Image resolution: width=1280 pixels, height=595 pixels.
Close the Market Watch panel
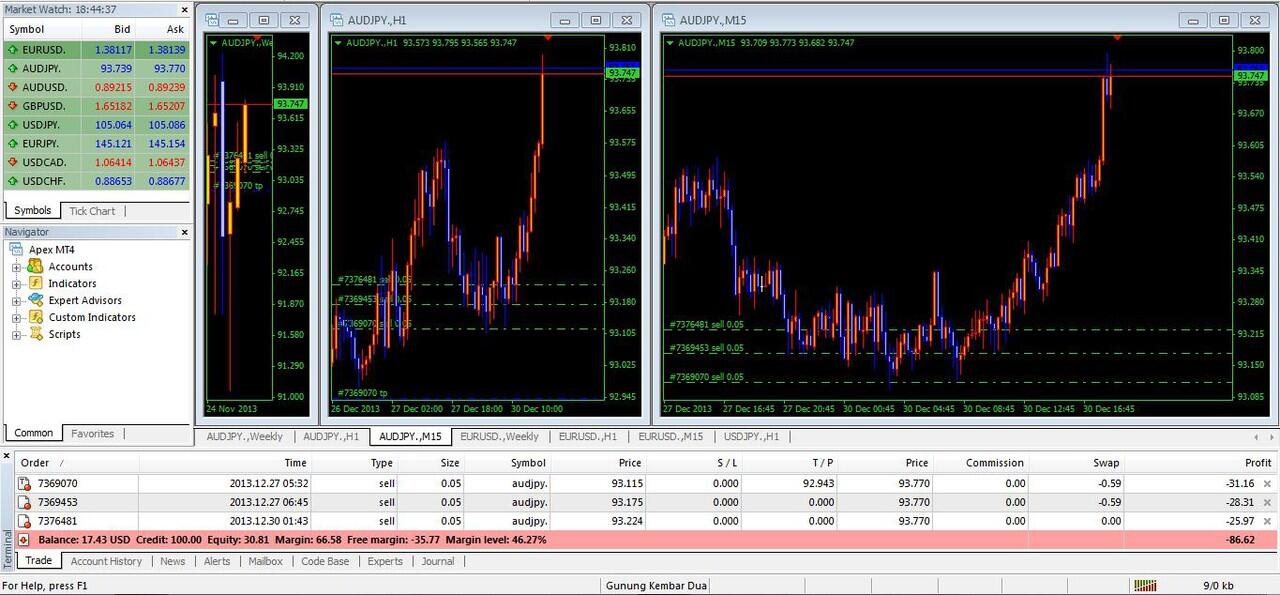(x=184, y=9)
